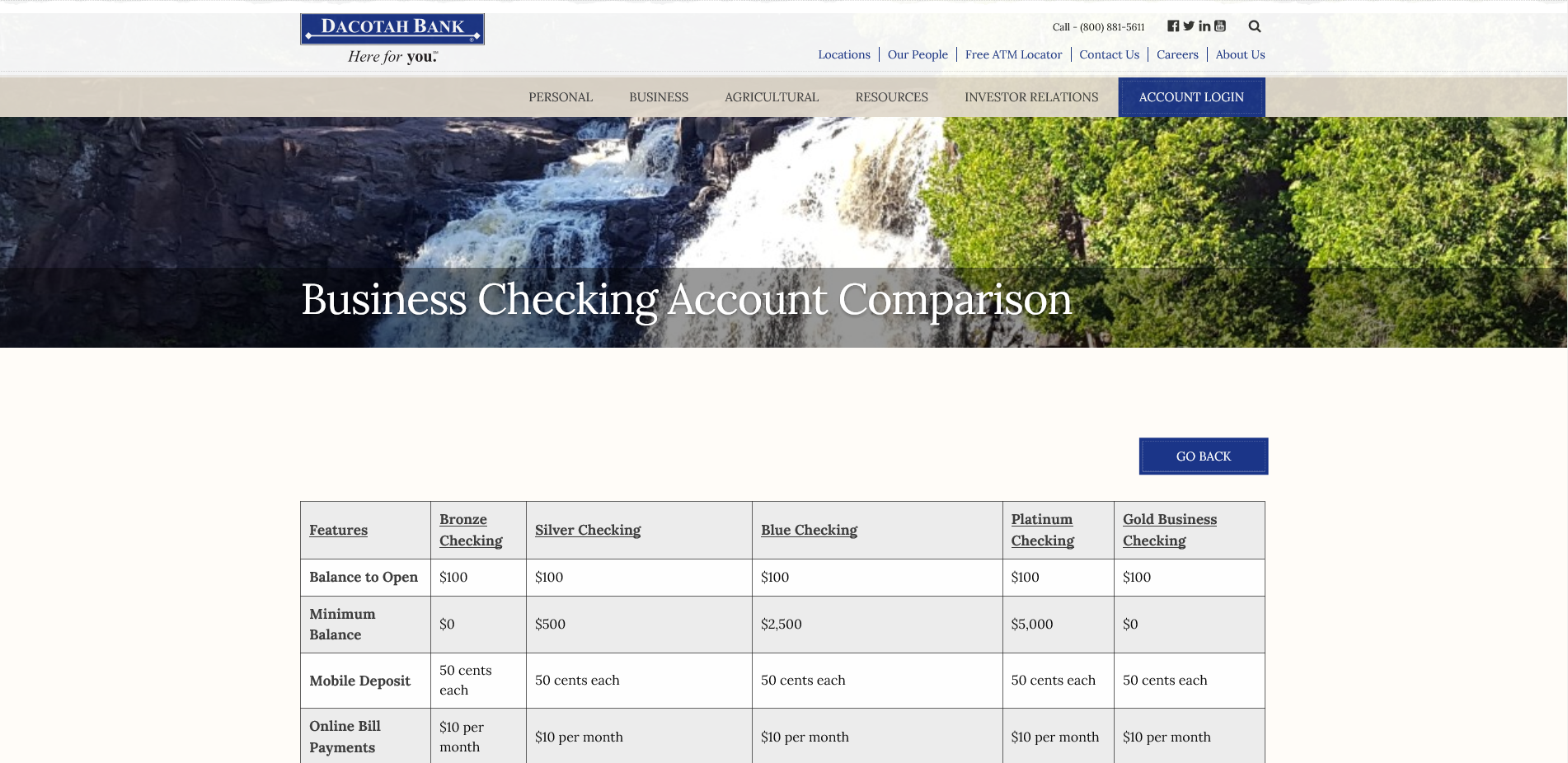
Task: Visit the Our People page
Action: (918, 55)
